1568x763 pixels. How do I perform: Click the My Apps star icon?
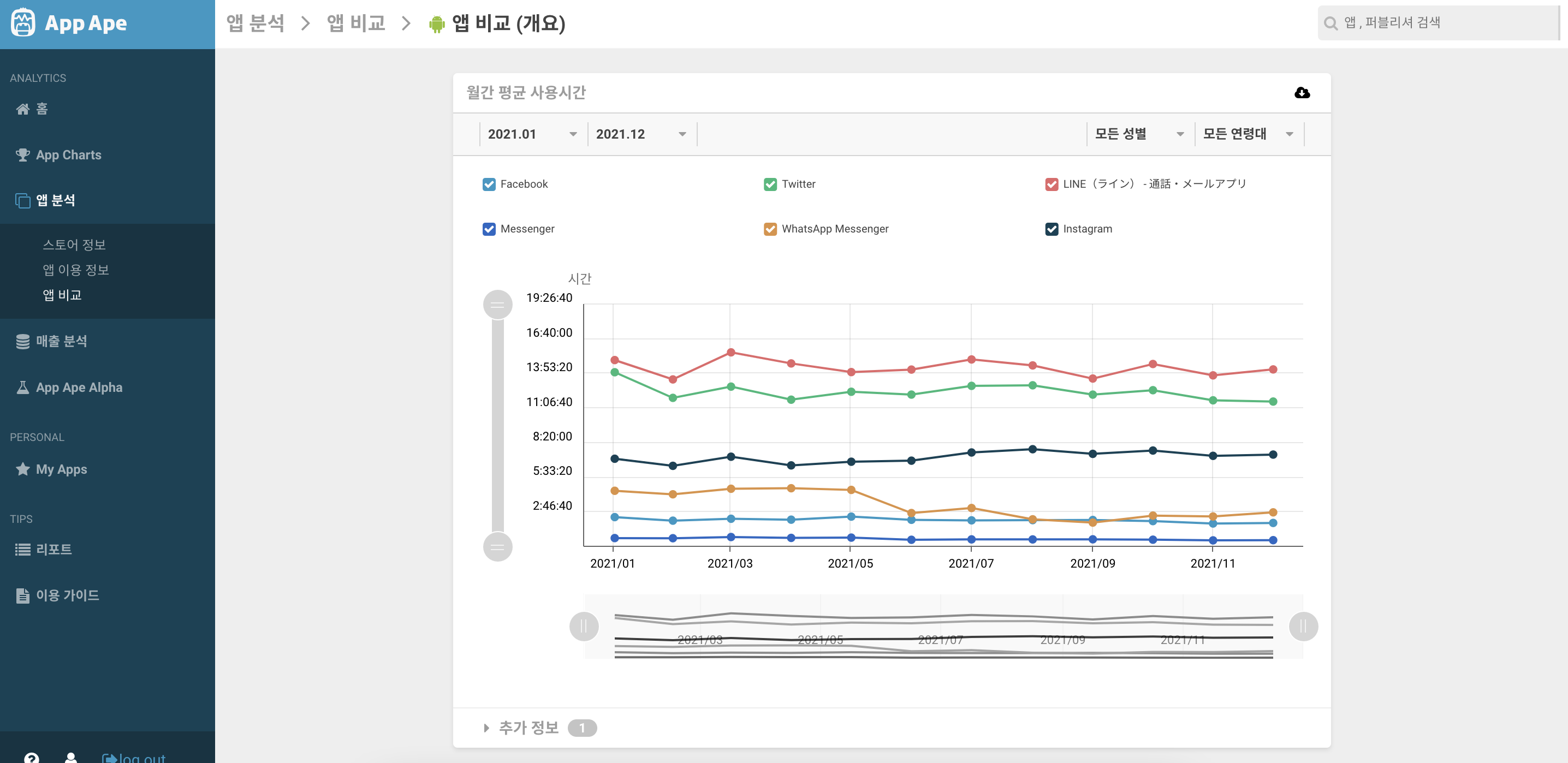pos(22,469)
